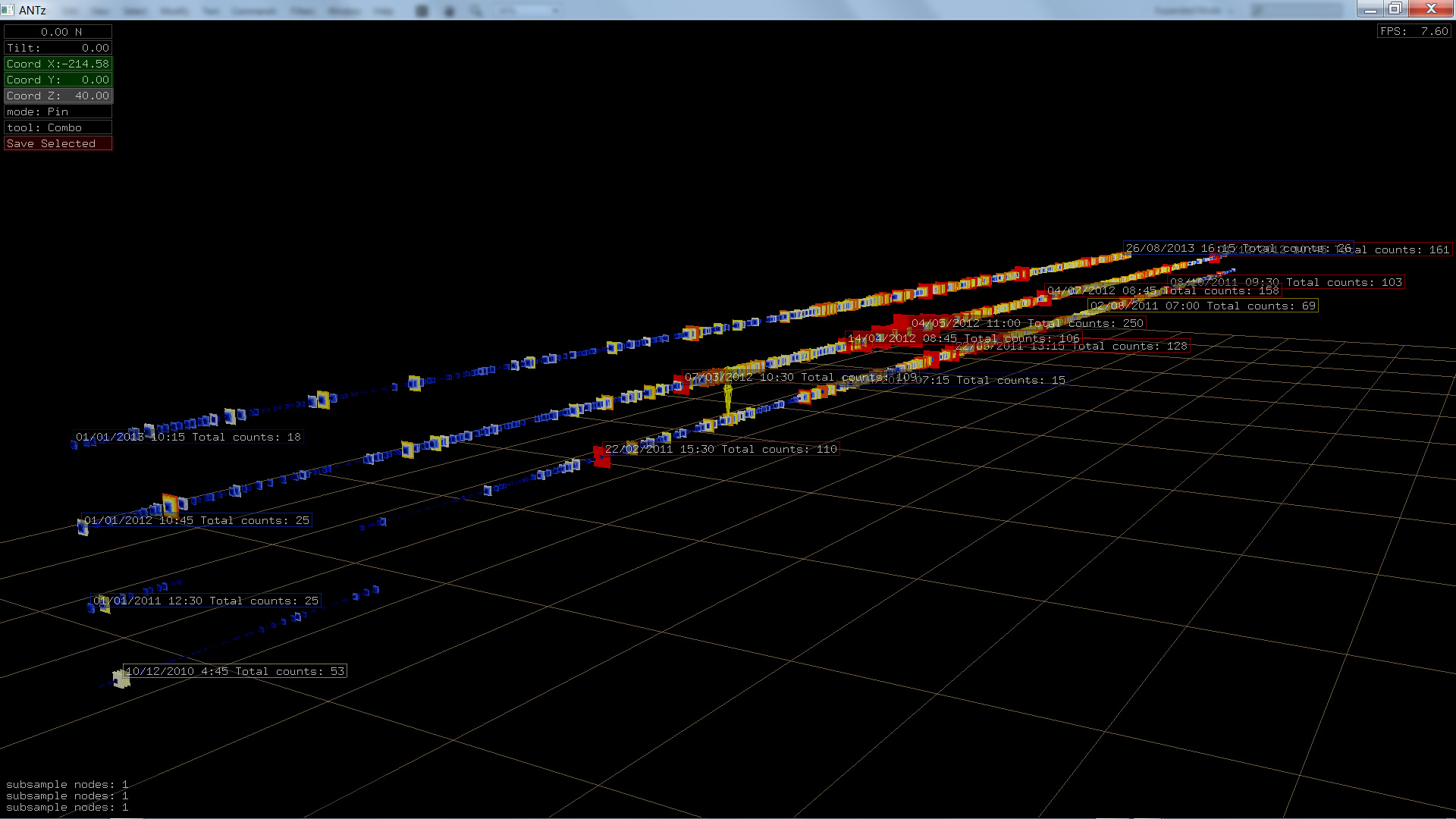
Task: Click the tool: Combo indicator
Action: [x=58, y=127]
